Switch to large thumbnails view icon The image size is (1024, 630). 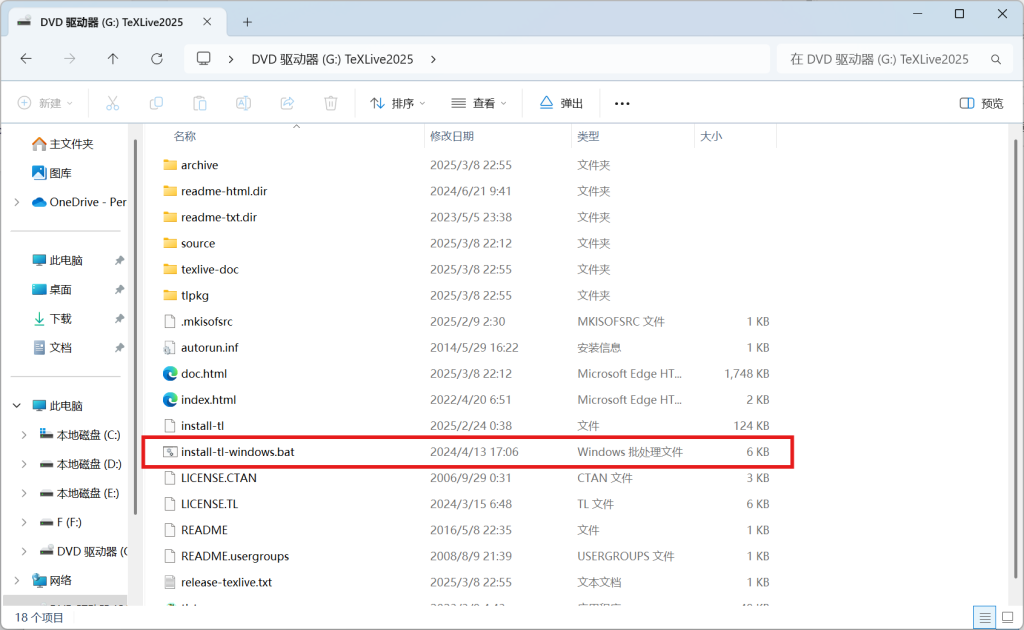click(x=1008, y=617)
